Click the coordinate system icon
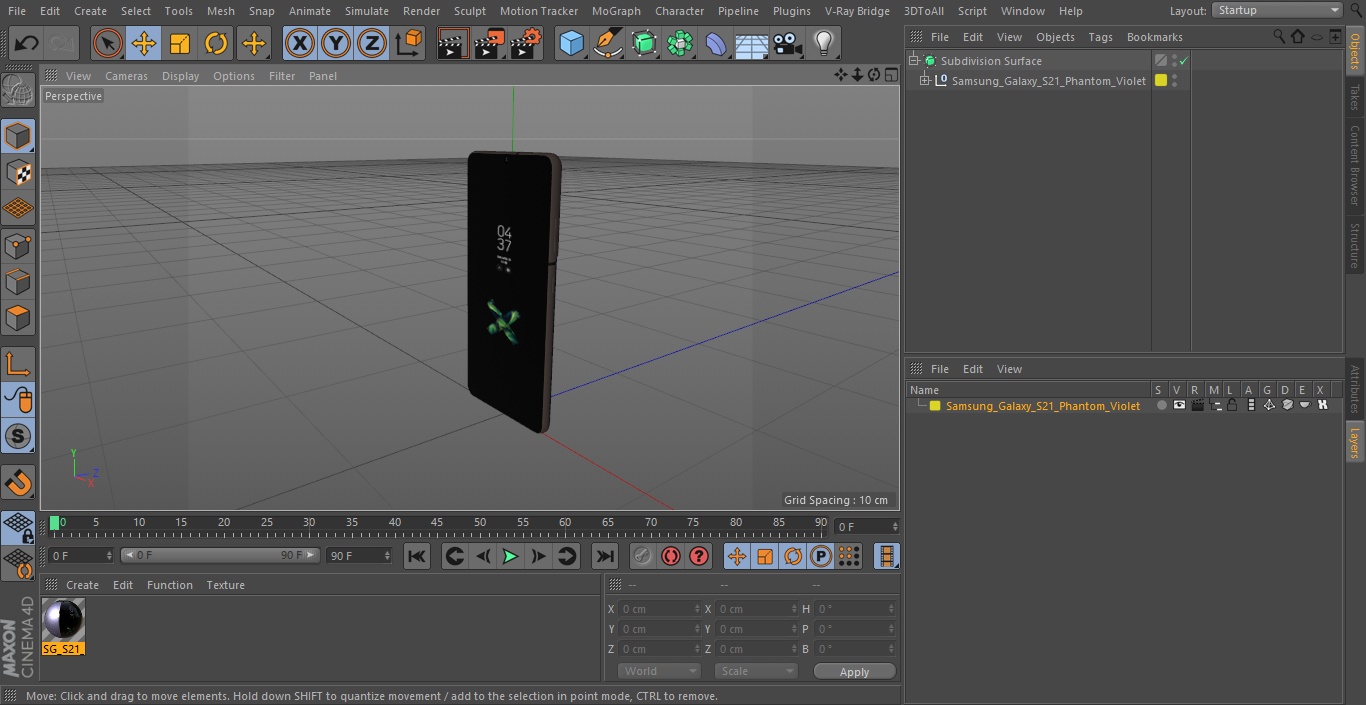Viewport: 1366px width, 705px height. coord(409,43)
